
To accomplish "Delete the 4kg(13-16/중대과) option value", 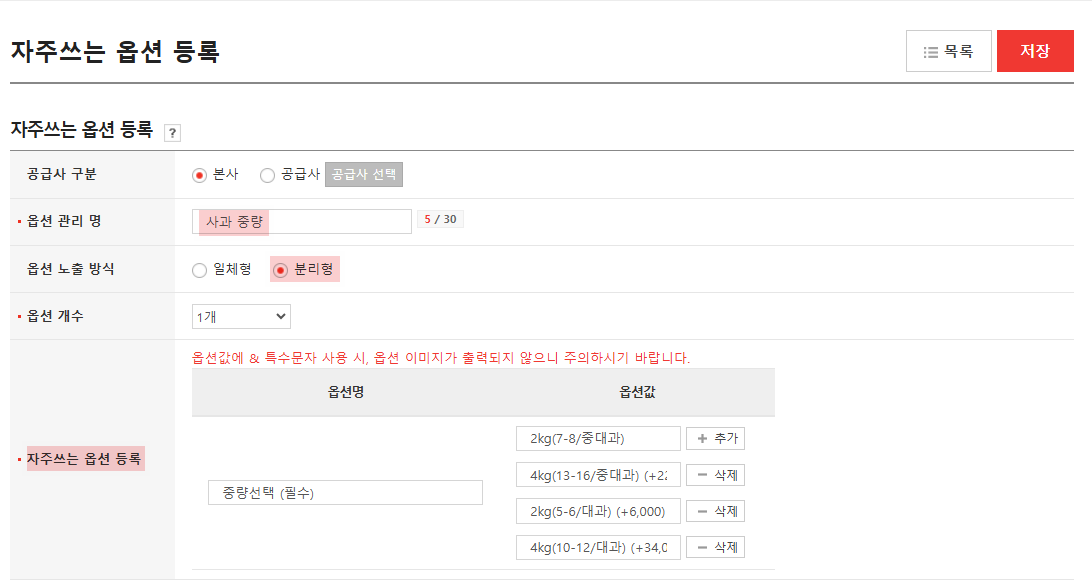I will 716,474.
